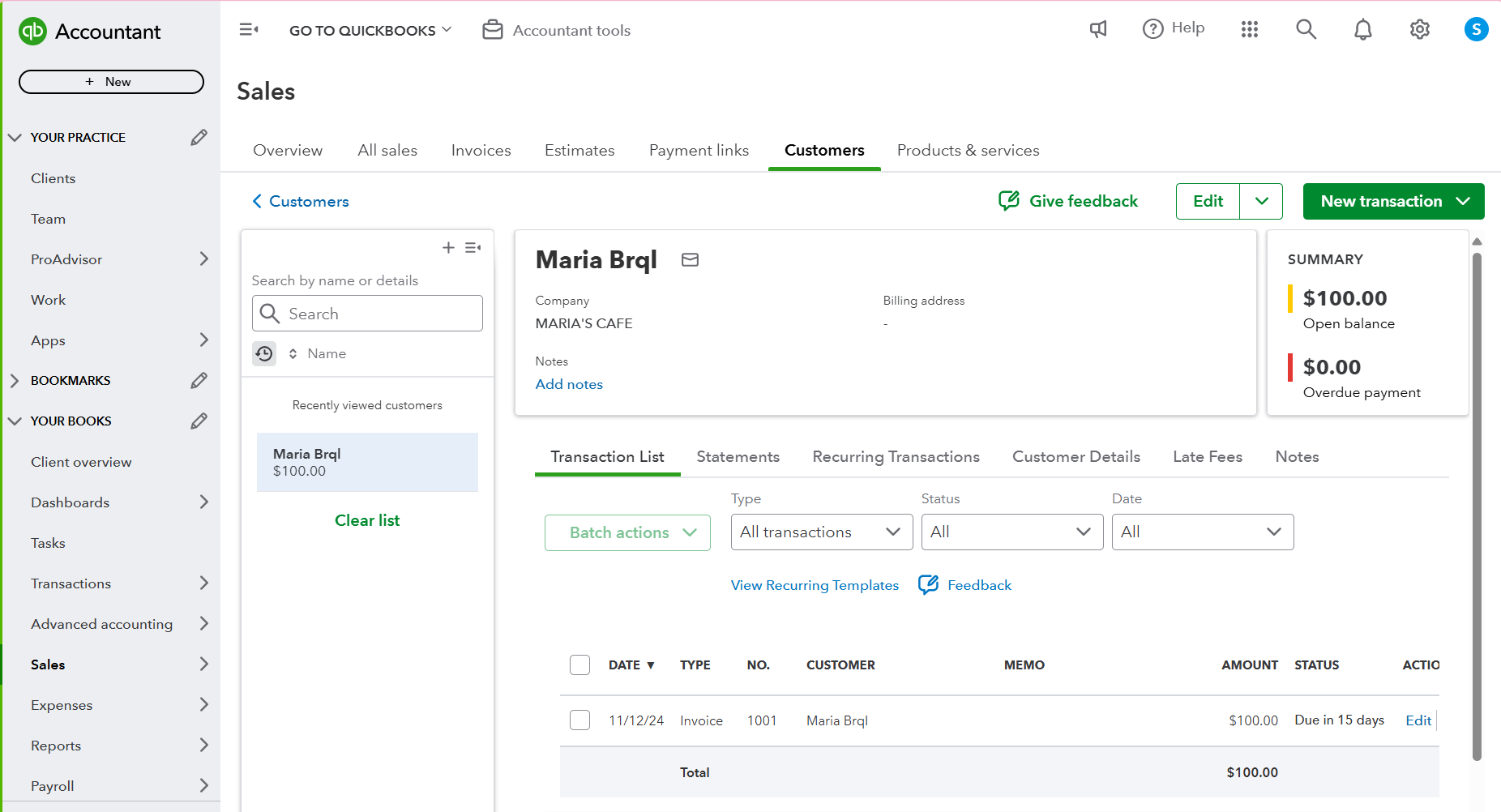Open the notifications bell

click(1363, 29)
